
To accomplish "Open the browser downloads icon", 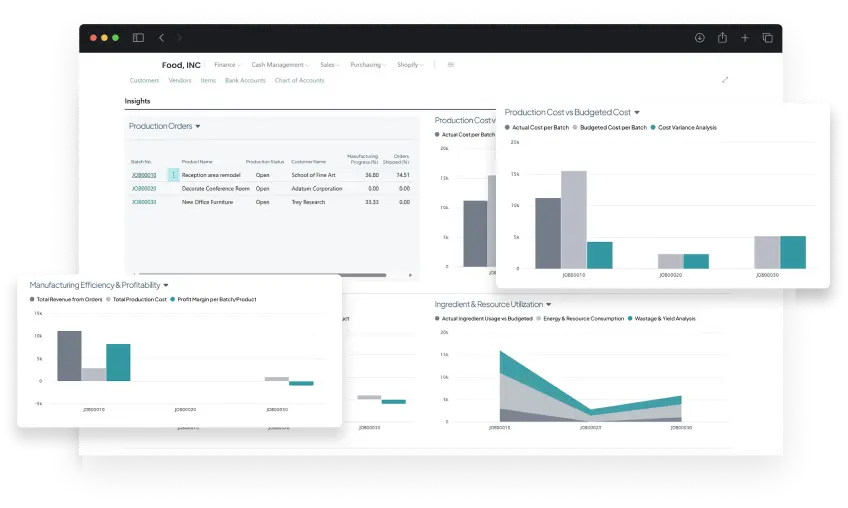I will (699, 38).
